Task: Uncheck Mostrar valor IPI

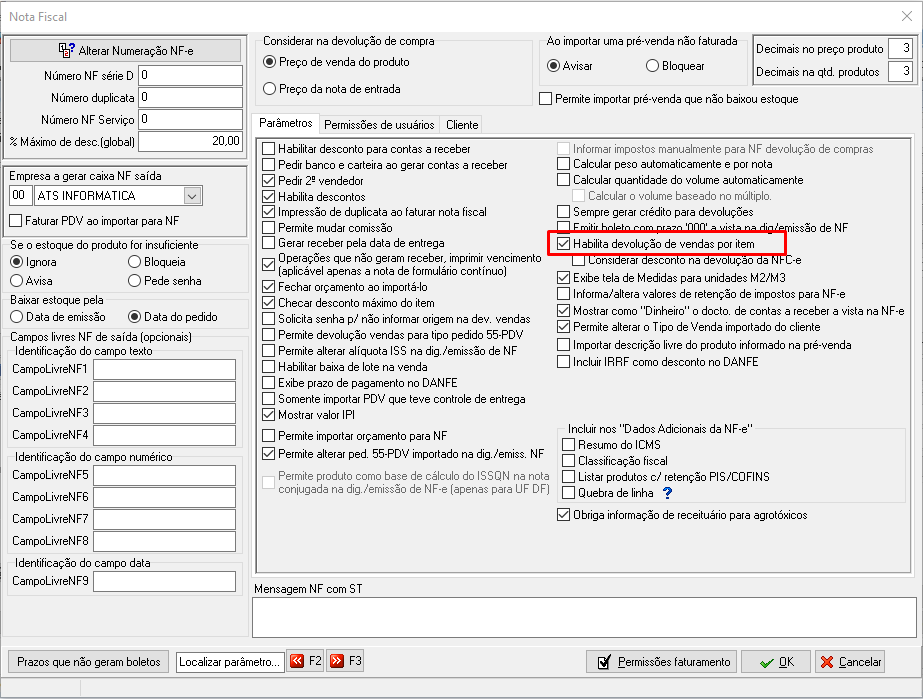Action: coord(268,415)
